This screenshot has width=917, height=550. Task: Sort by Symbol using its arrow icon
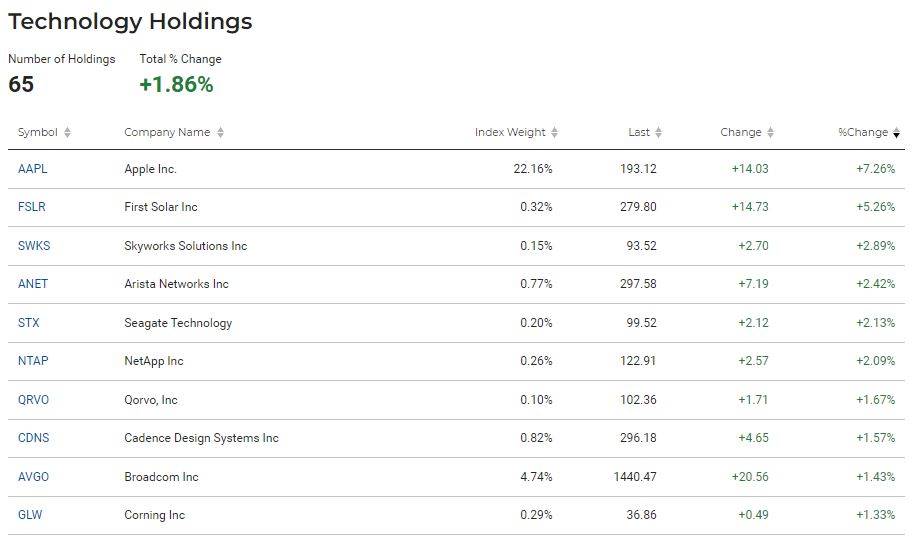pyautogui.click(x=67, y=132)
